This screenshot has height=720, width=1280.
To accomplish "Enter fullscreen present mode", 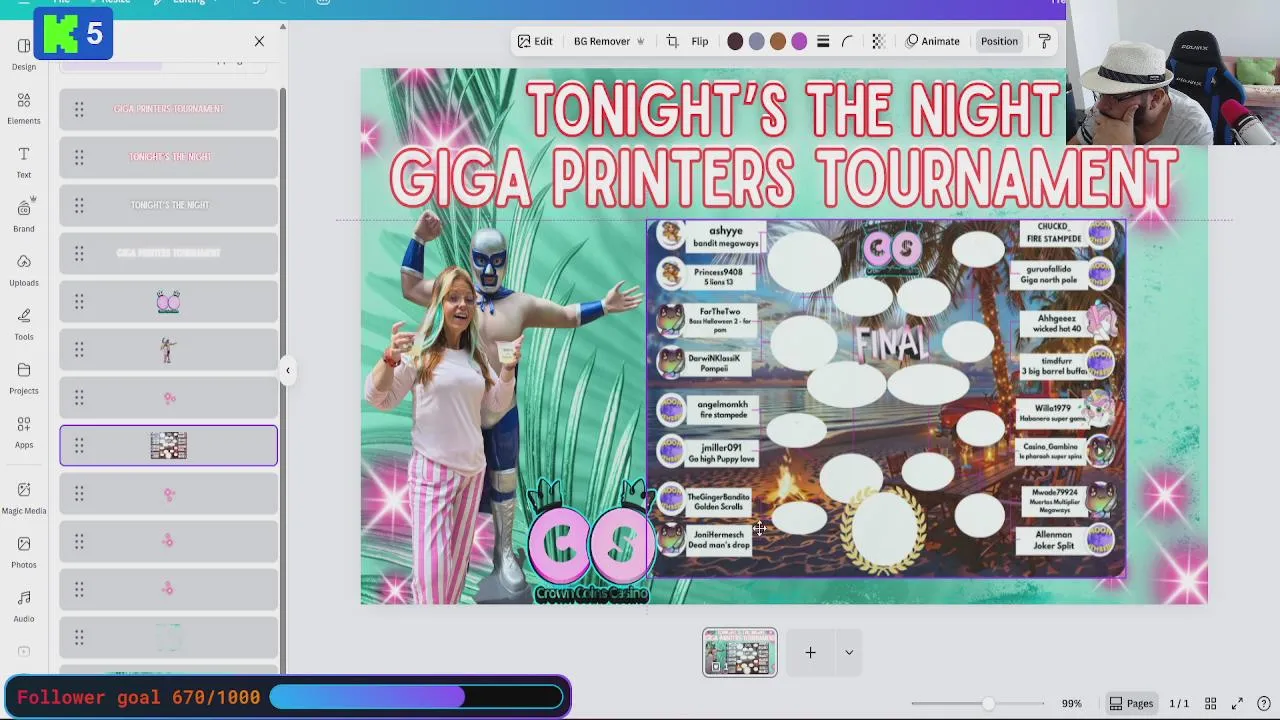I will 1237,703.
